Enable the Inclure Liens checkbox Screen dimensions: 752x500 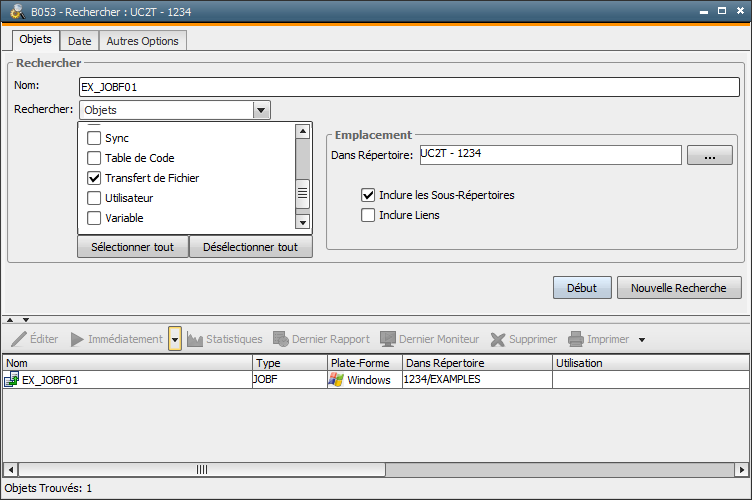click(368, 215)
